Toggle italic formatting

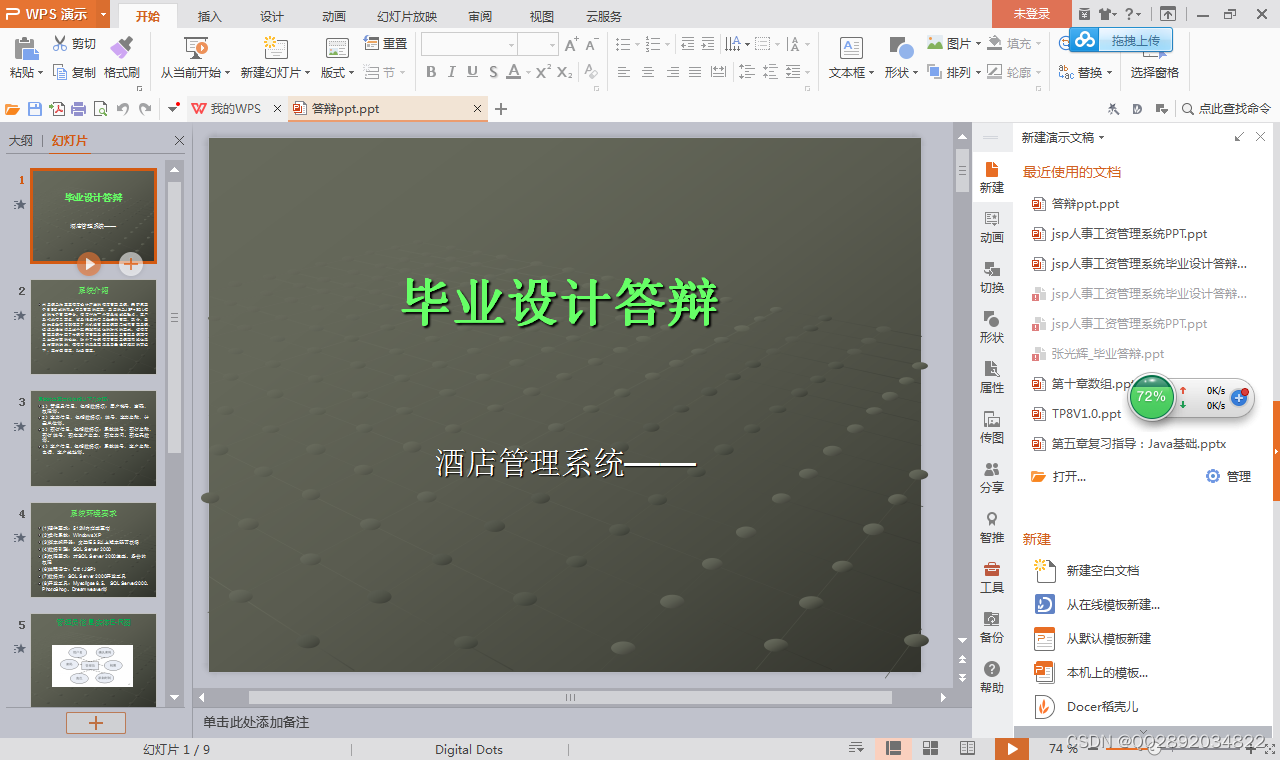tap(452, 71)
